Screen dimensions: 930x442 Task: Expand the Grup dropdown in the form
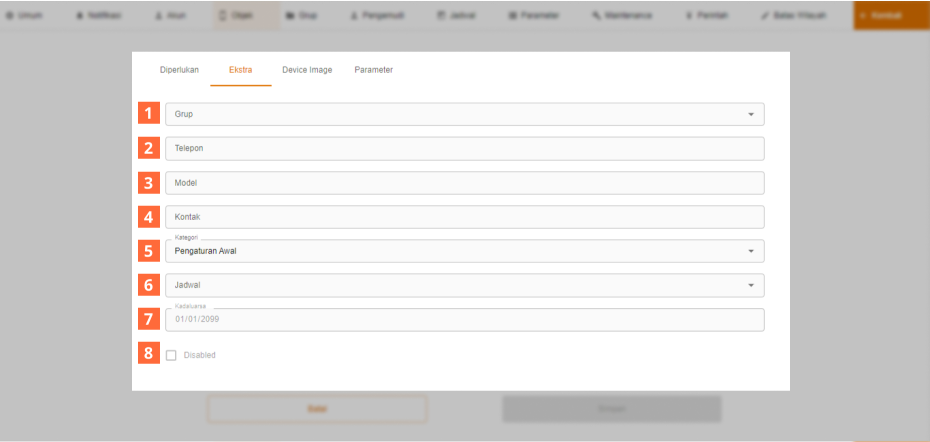[464, 114]
